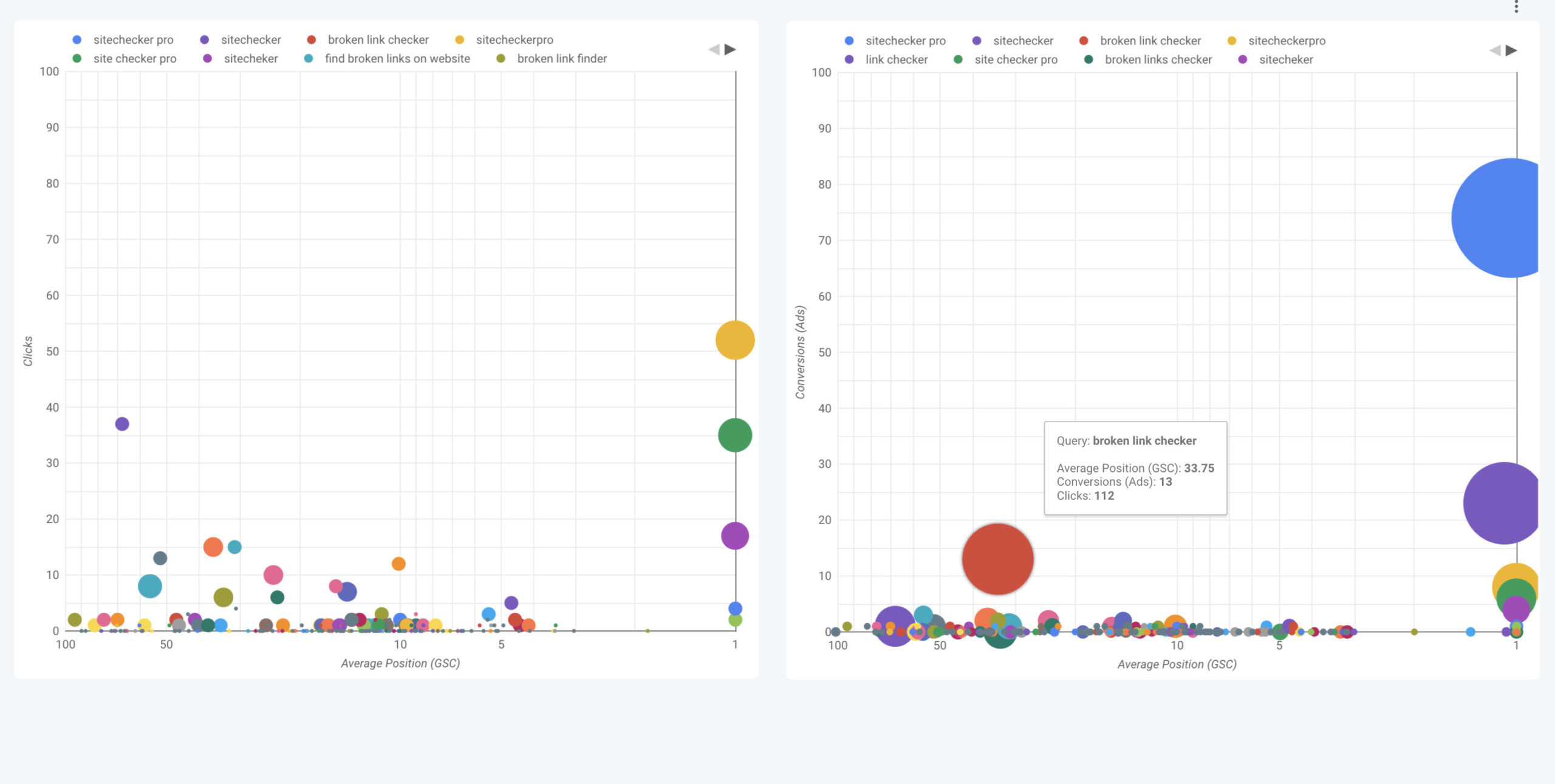The width and height of the screenshot is (1555, 784).
Task: Click the olive bubble at 6 clicks
Action: point(224,598)
